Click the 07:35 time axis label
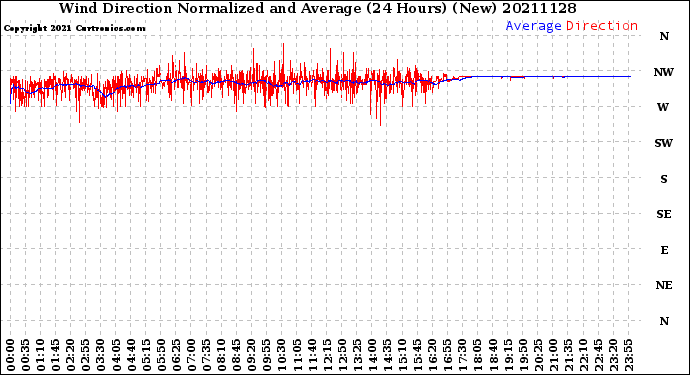The image size is (690, 375). click(206, 356)
